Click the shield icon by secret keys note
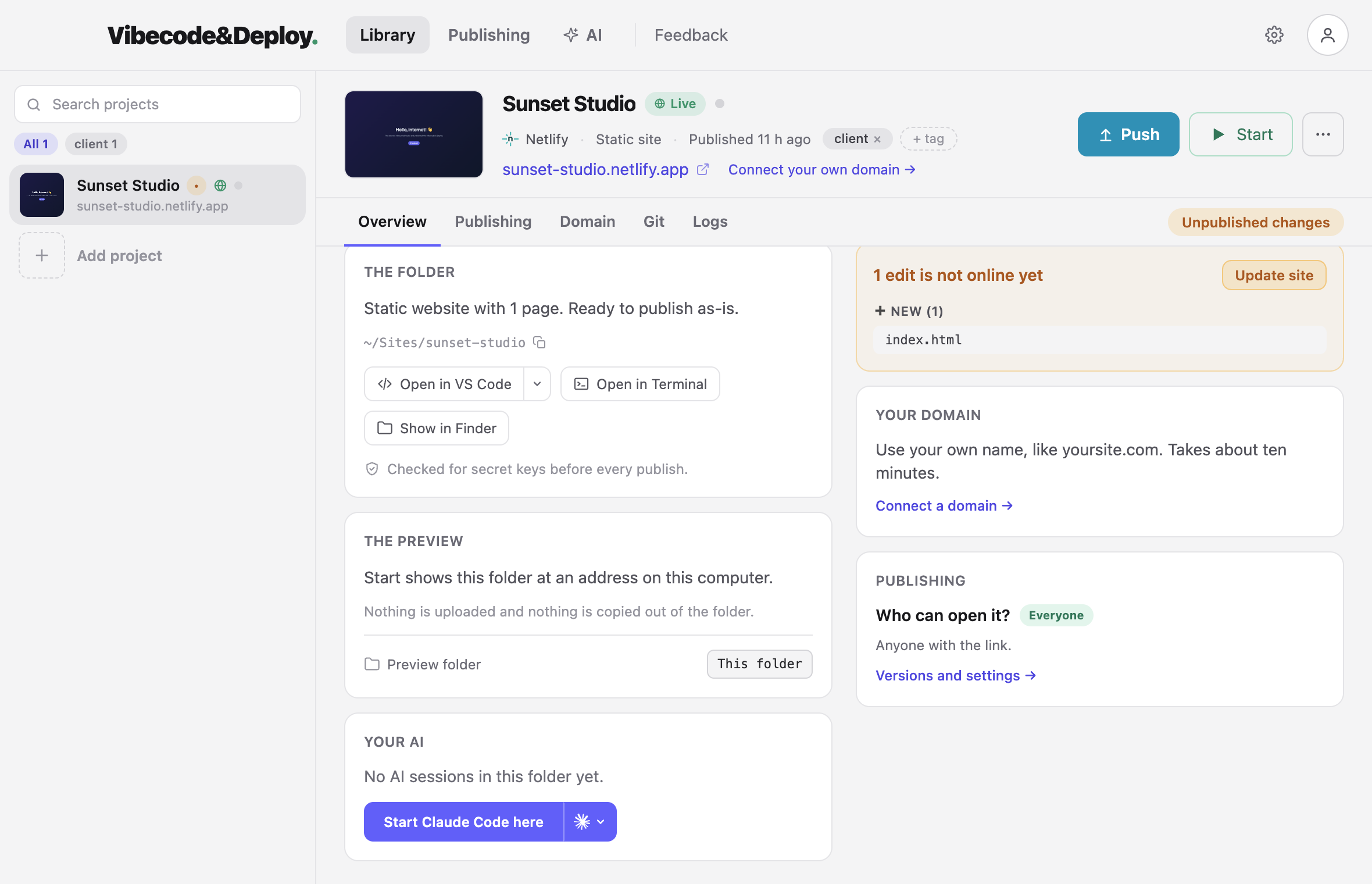Image resolution: width=1372 pixels, height=884 pixels. pyautogui.click(x=372, y=469)
